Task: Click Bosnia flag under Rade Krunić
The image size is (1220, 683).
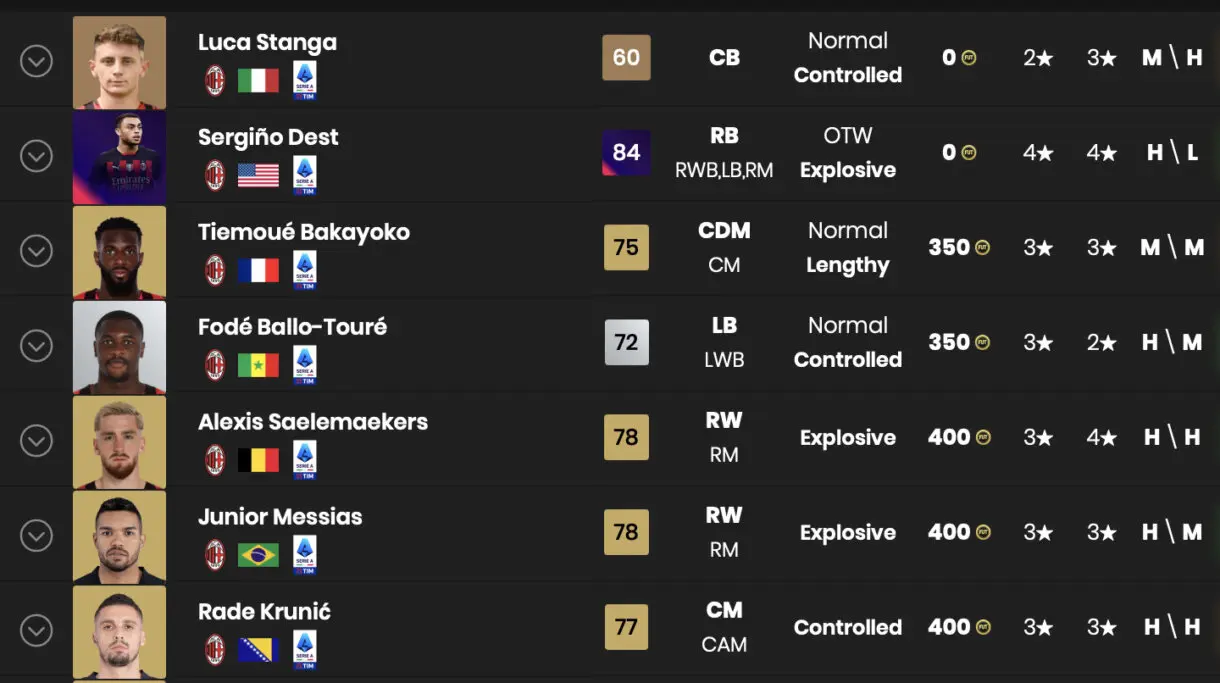Action: coord(258,650)
